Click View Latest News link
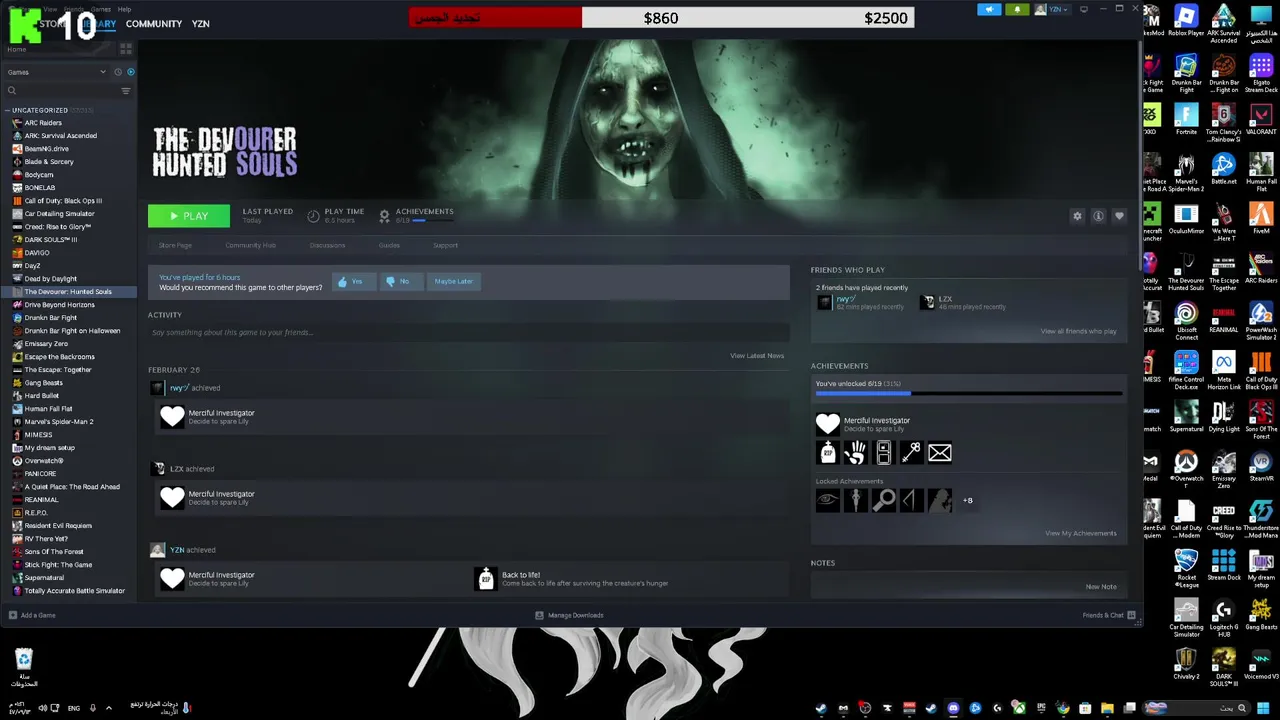This screenshot has height=720, width=1280. [757, 356]
